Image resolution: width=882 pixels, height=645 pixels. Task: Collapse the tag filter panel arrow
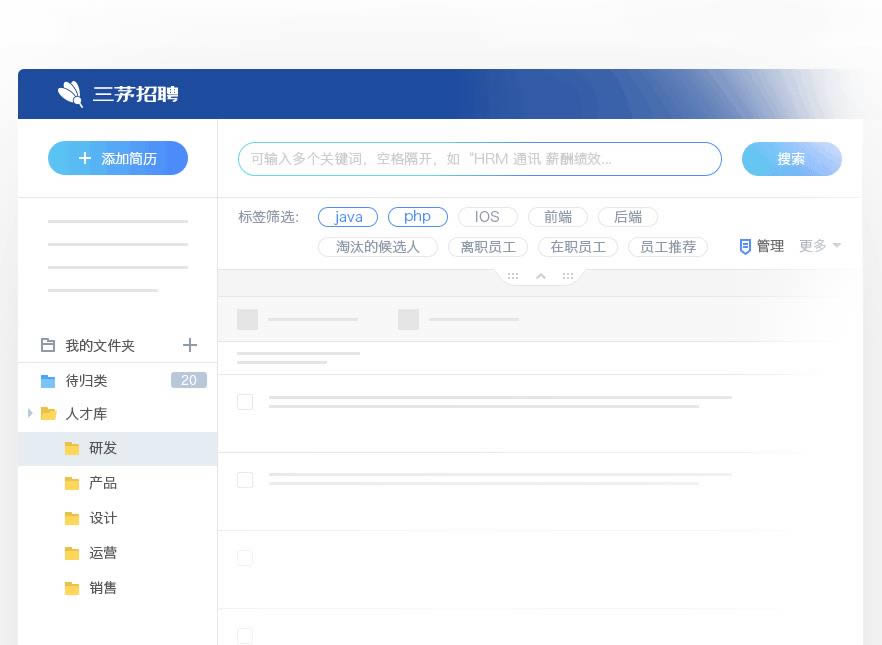pyautogui.click(x=541, y=276)
